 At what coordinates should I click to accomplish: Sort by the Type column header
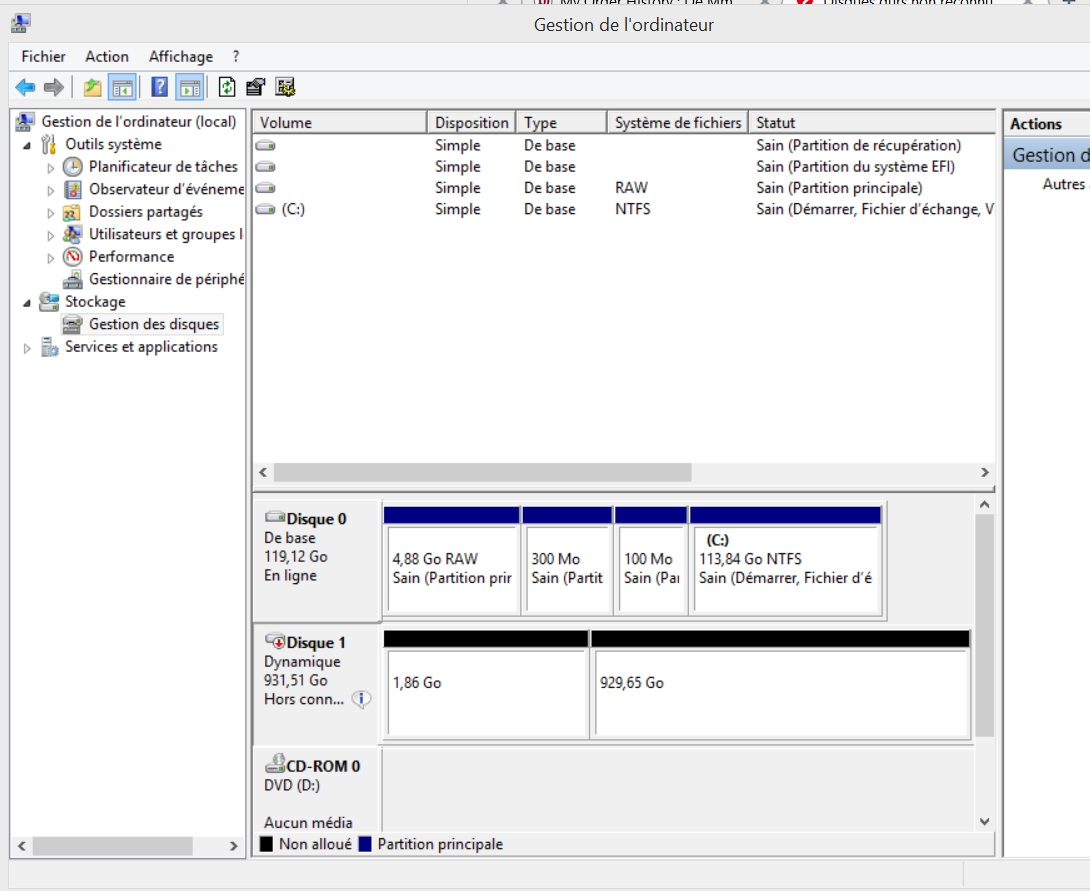pyautogui.click(x=562, y=122)
